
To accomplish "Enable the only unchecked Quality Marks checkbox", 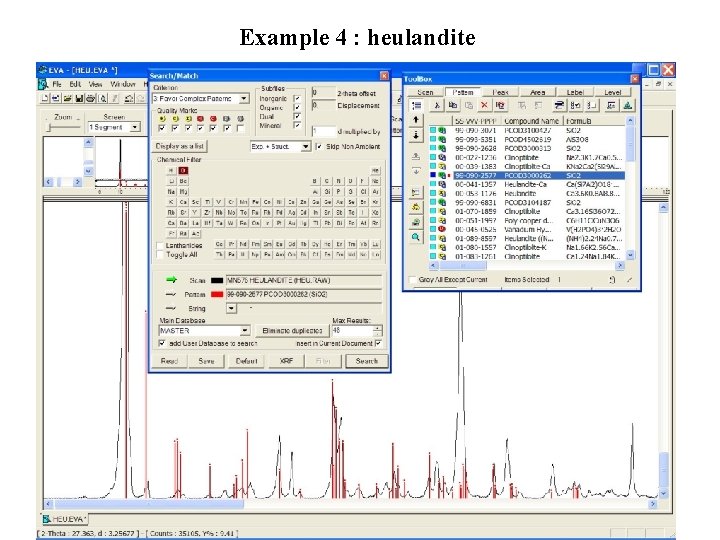I will 240,128.
